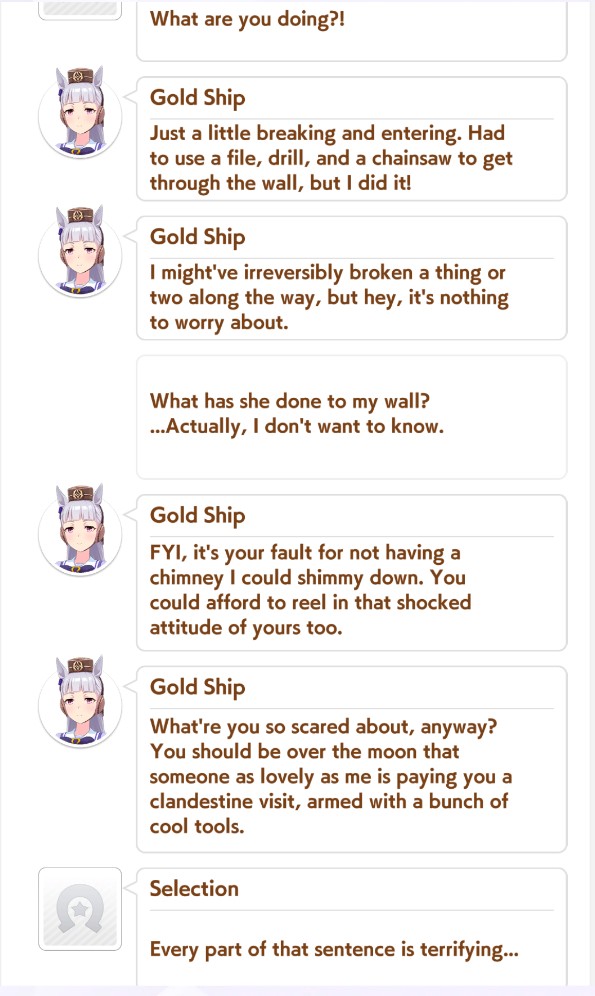Click the 'FYI, it's your fault' message bubble
Screen dimensions: 595x996
[x=351, y=572]
